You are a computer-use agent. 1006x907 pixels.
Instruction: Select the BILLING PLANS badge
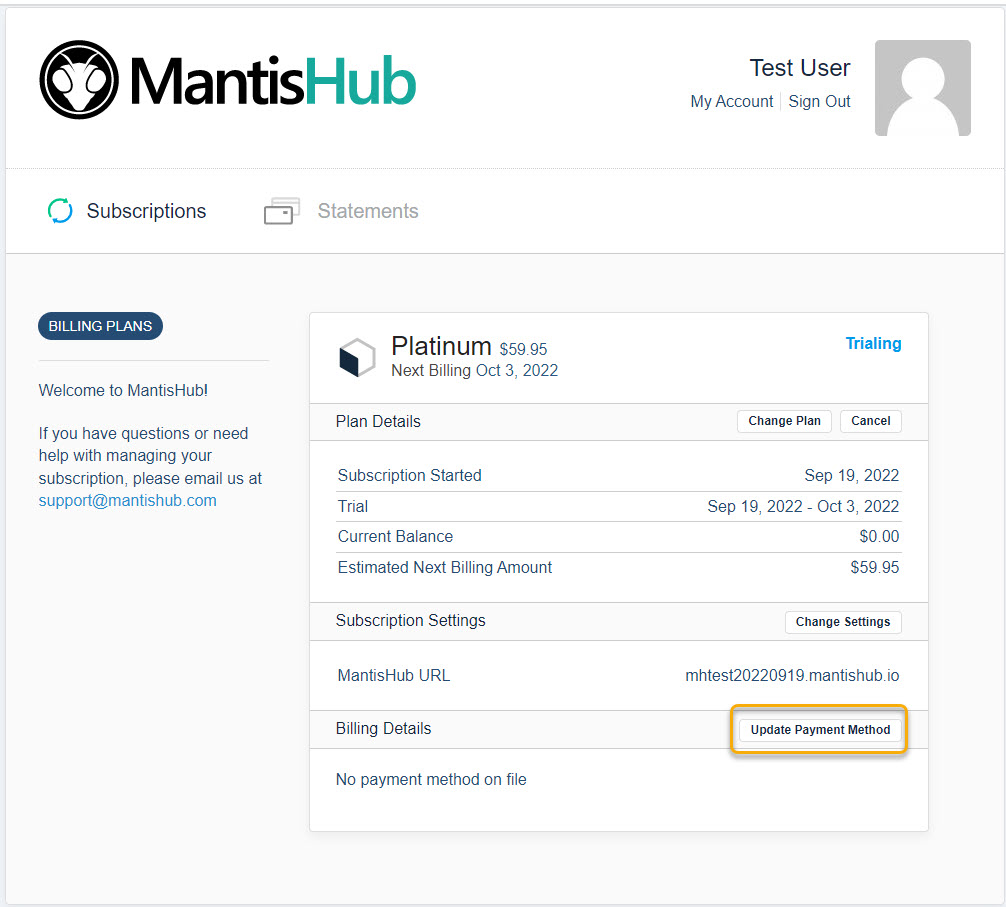click(100, 326)
